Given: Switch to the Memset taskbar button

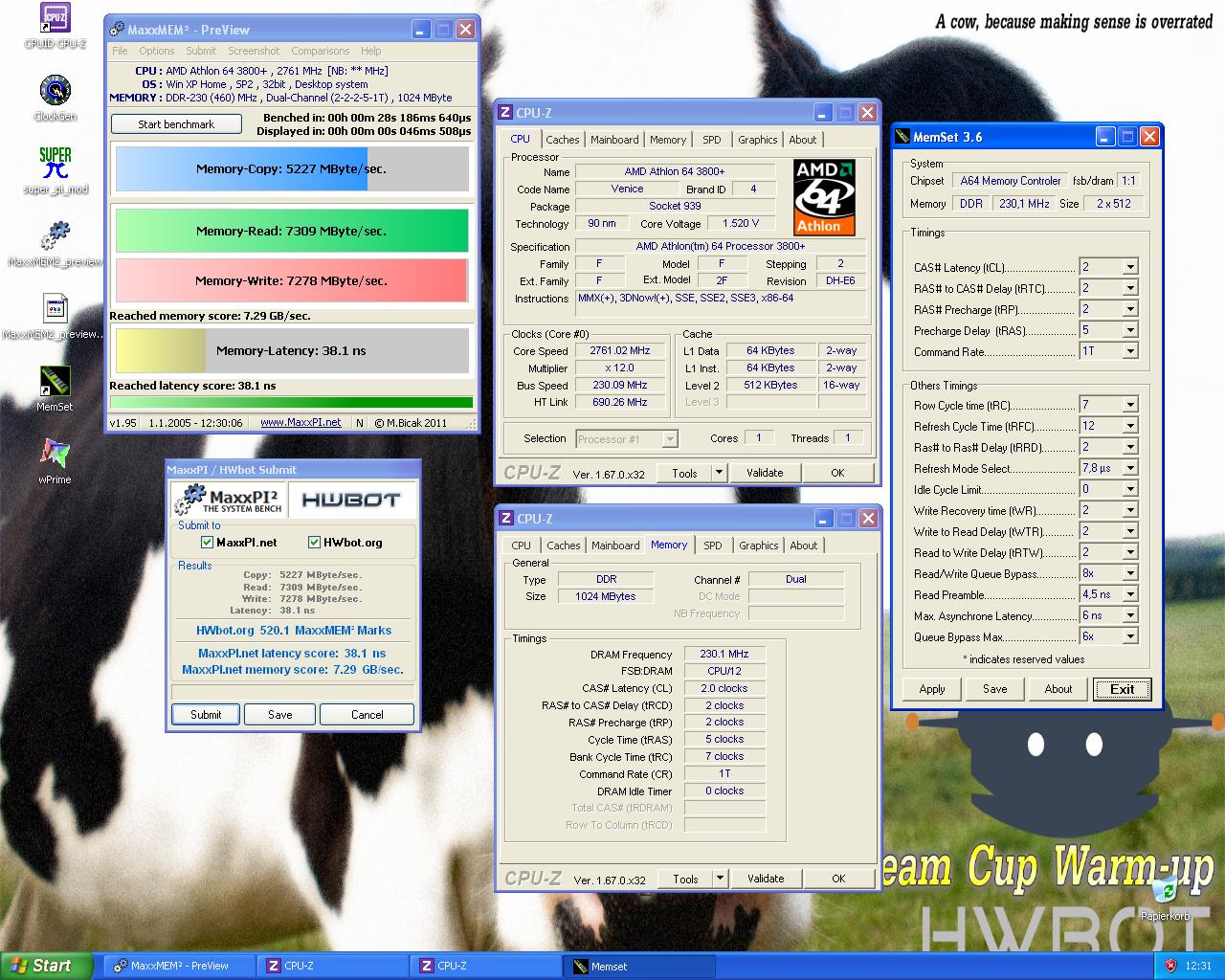Looking at the screenshot, I should [x=641, y=966].
